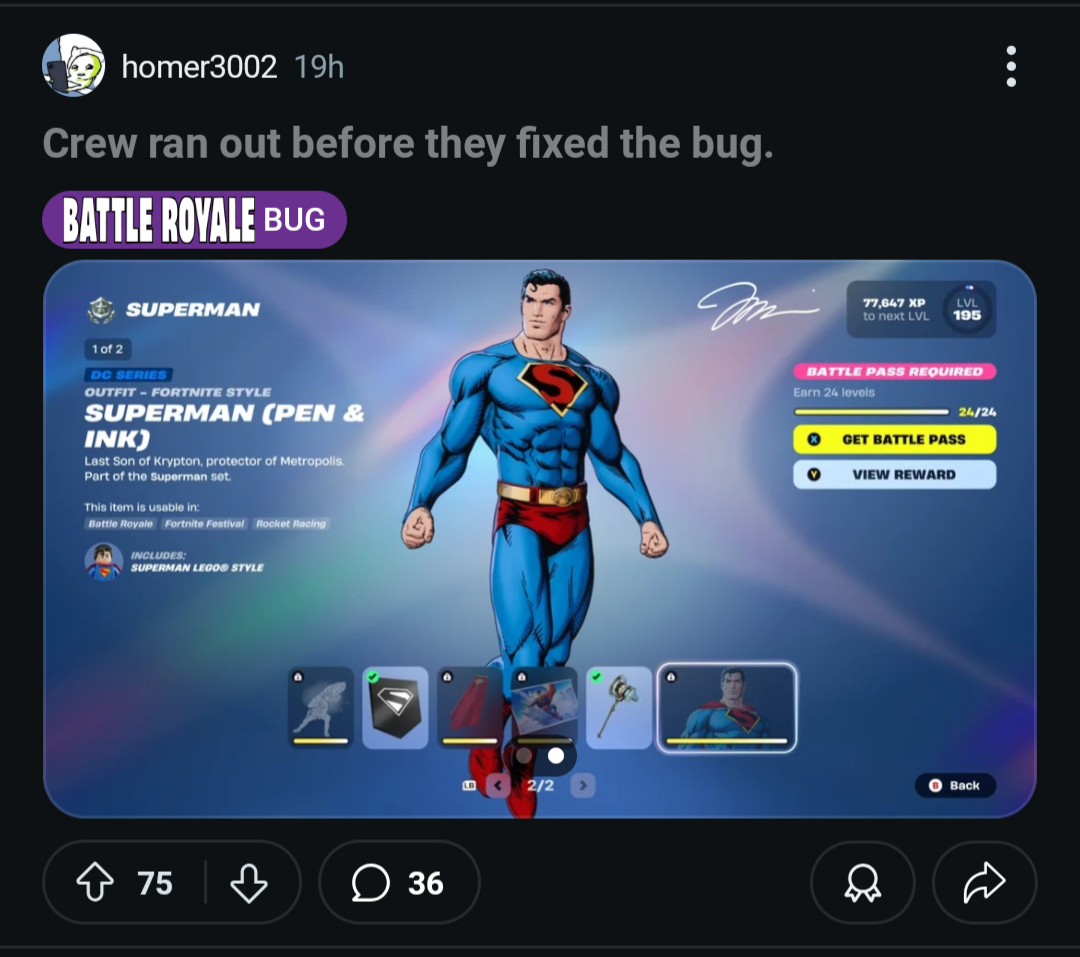Select the first page dot indicator

pyautogui.click(x=524, y=756)
